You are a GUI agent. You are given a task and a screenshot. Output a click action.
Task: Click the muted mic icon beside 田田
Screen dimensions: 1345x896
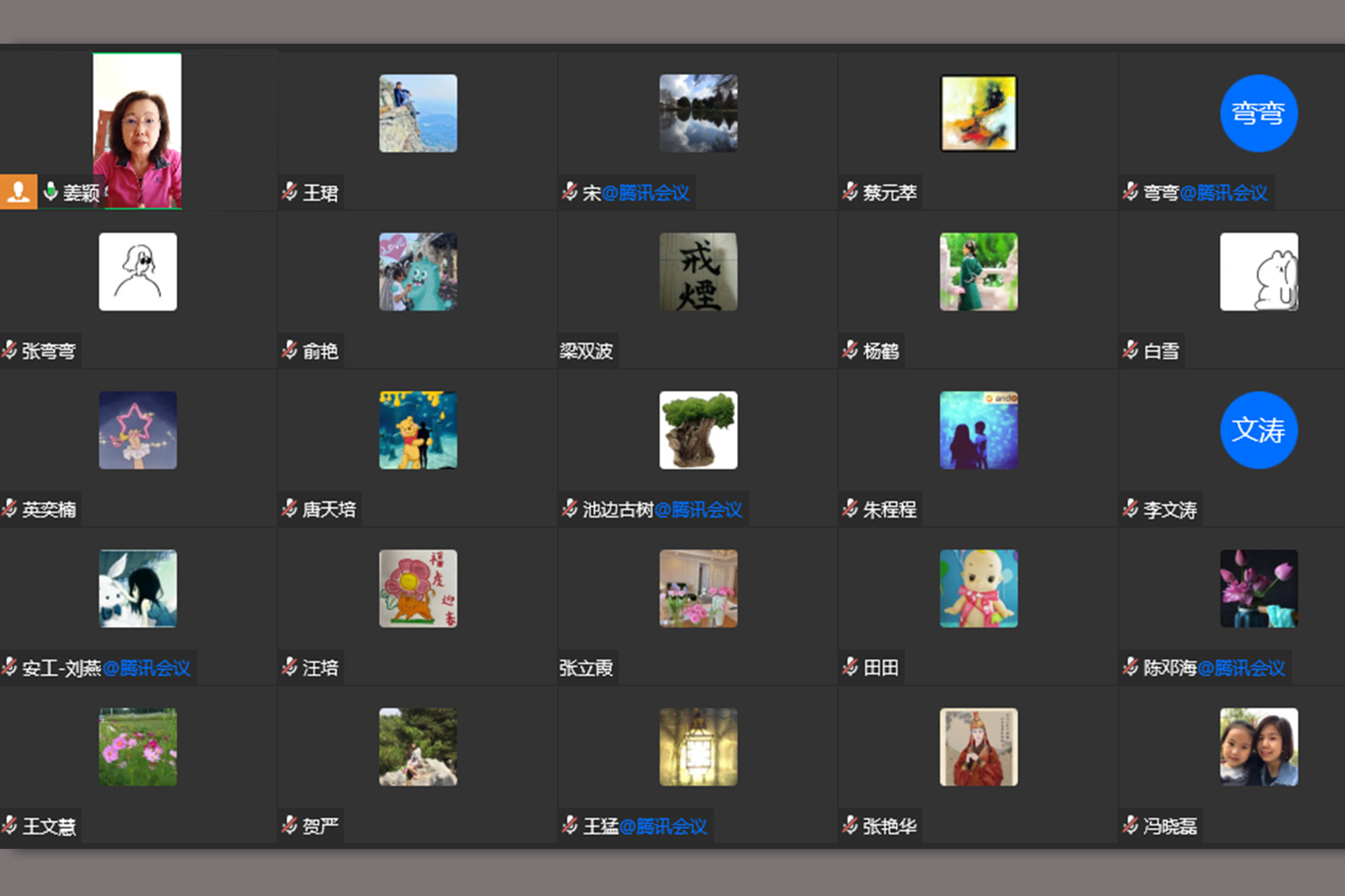click(850, 667)
